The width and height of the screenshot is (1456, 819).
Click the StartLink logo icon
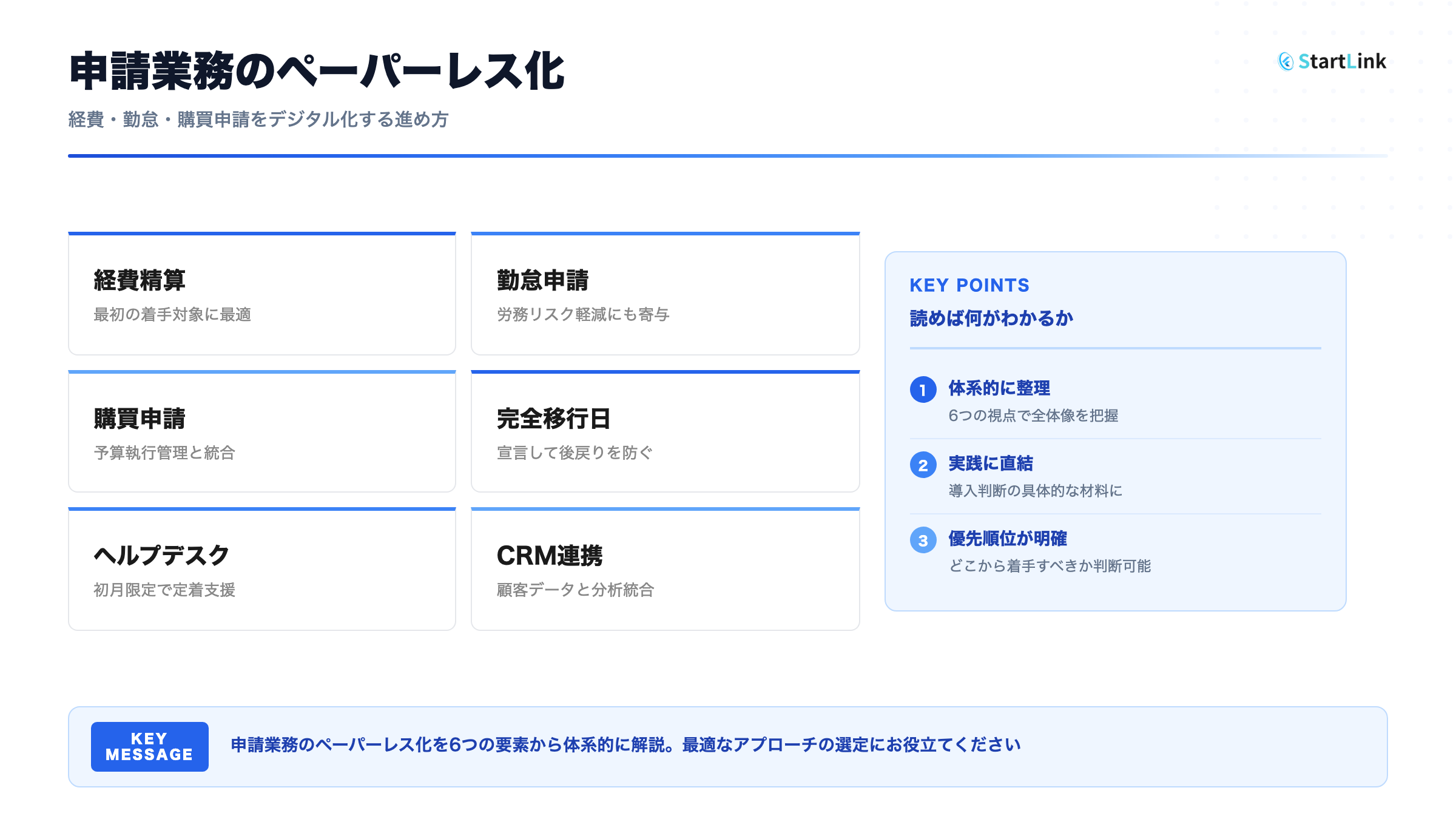click(1286, 61)
